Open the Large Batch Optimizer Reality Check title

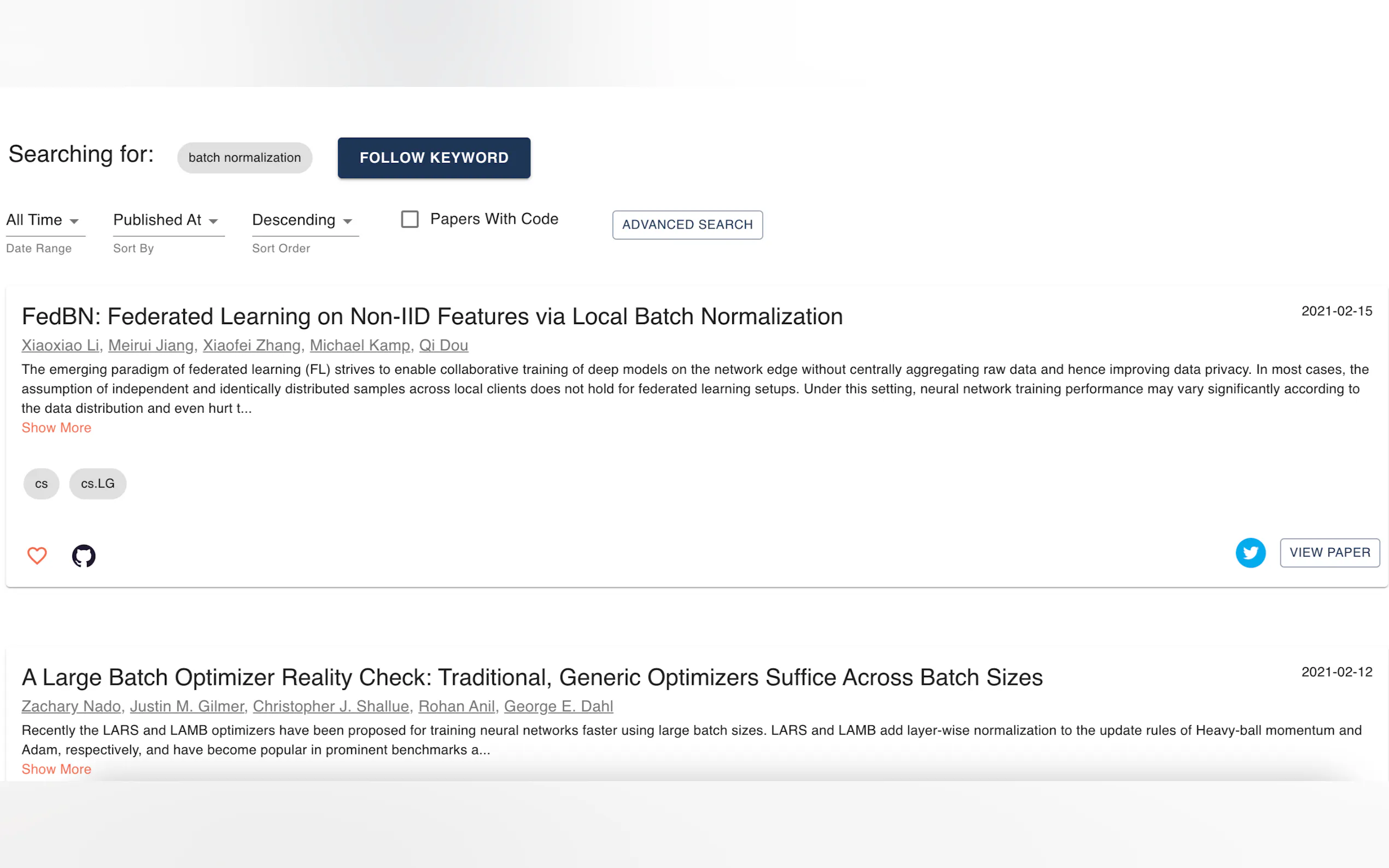point(532,677)
